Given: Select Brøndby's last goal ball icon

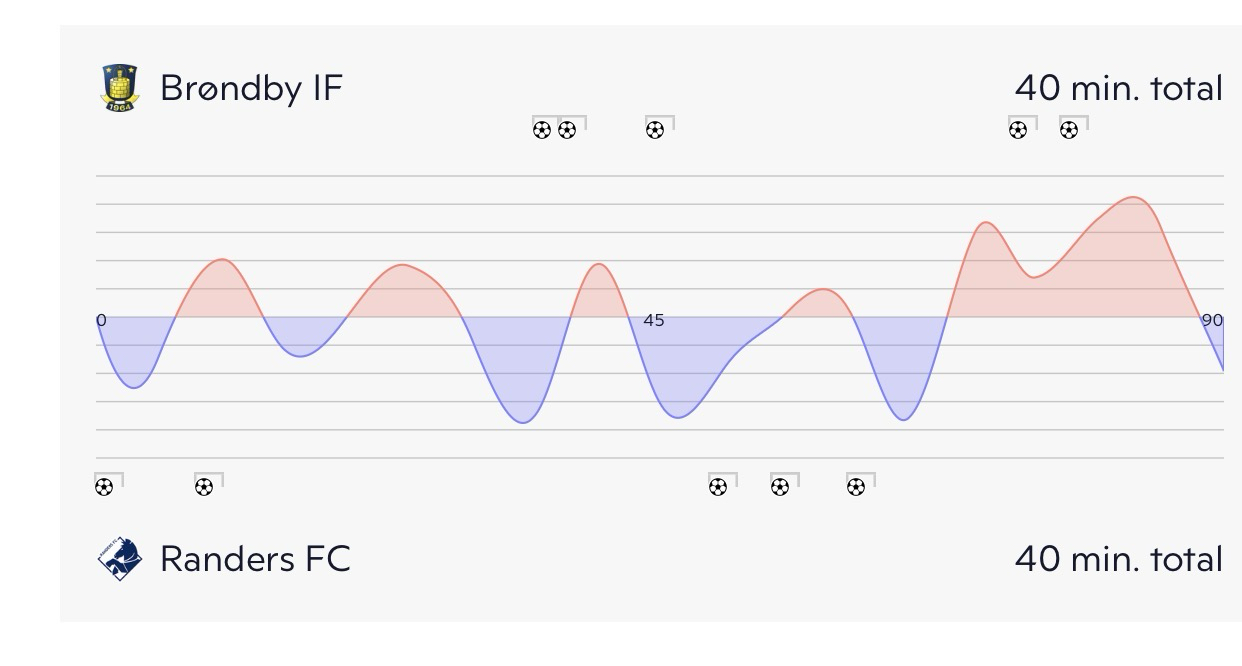Looking at the screenshot, I should point(1069,130).
